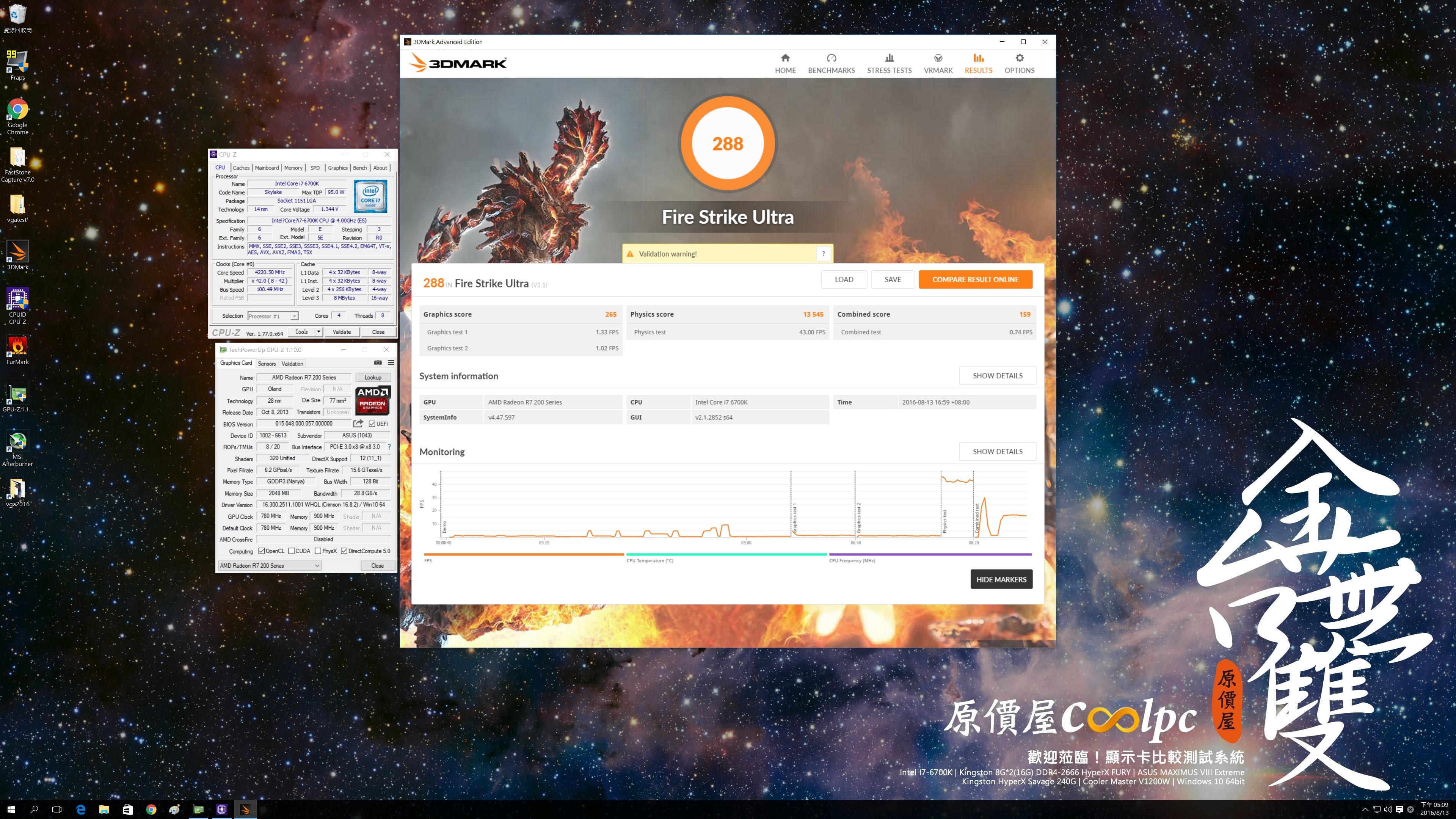This screenshot has height=819, width=1456.
Task: Open the Memory tab in CPU-Z
Action: [x=293, y=168]
